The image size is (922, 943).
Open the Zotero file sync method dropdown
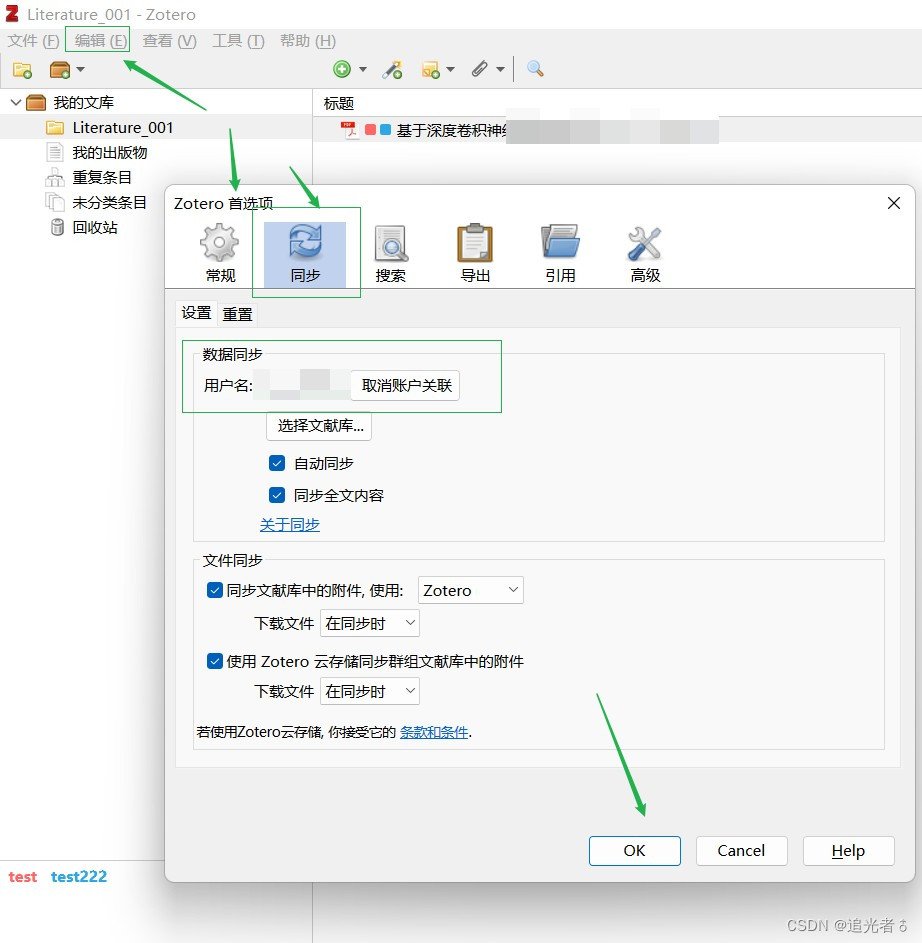[x=470, y=590]
